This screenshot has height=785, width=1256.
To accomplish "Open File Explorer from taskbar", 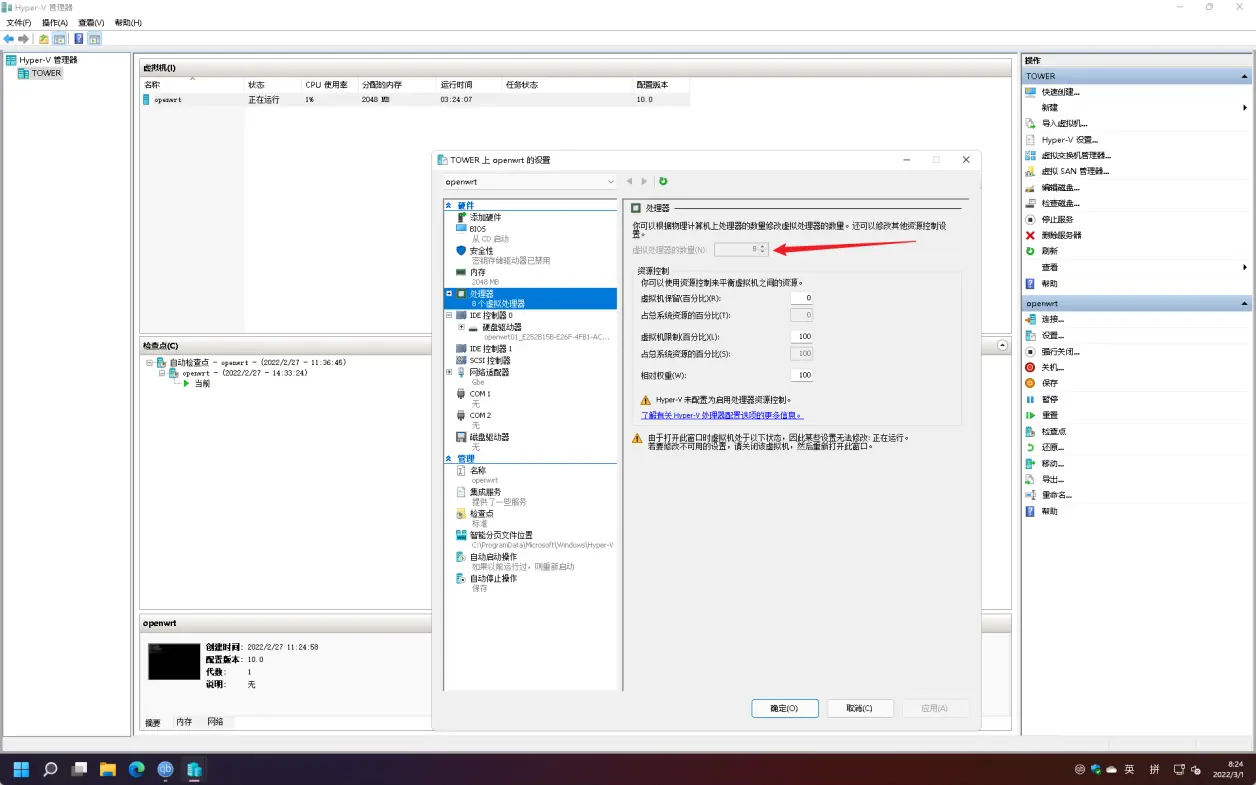I will pyautogui.click(x=108, y=769).
